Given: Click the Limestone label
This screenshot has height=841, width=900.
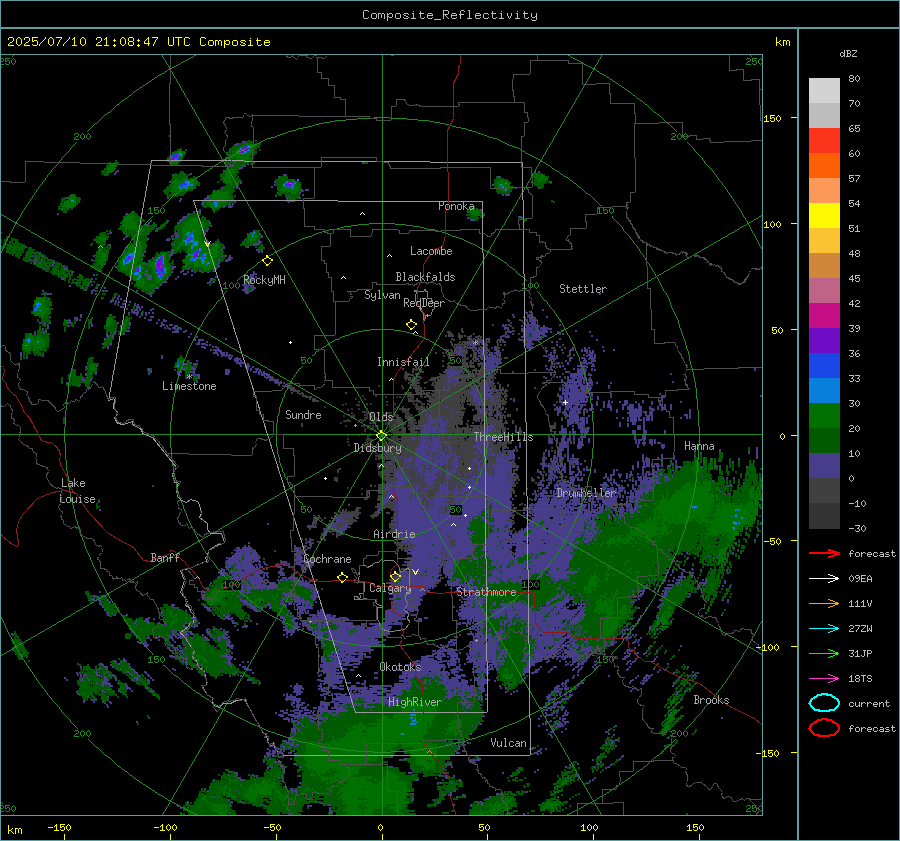Looking at the screenshot, I should tap(189, 386).
